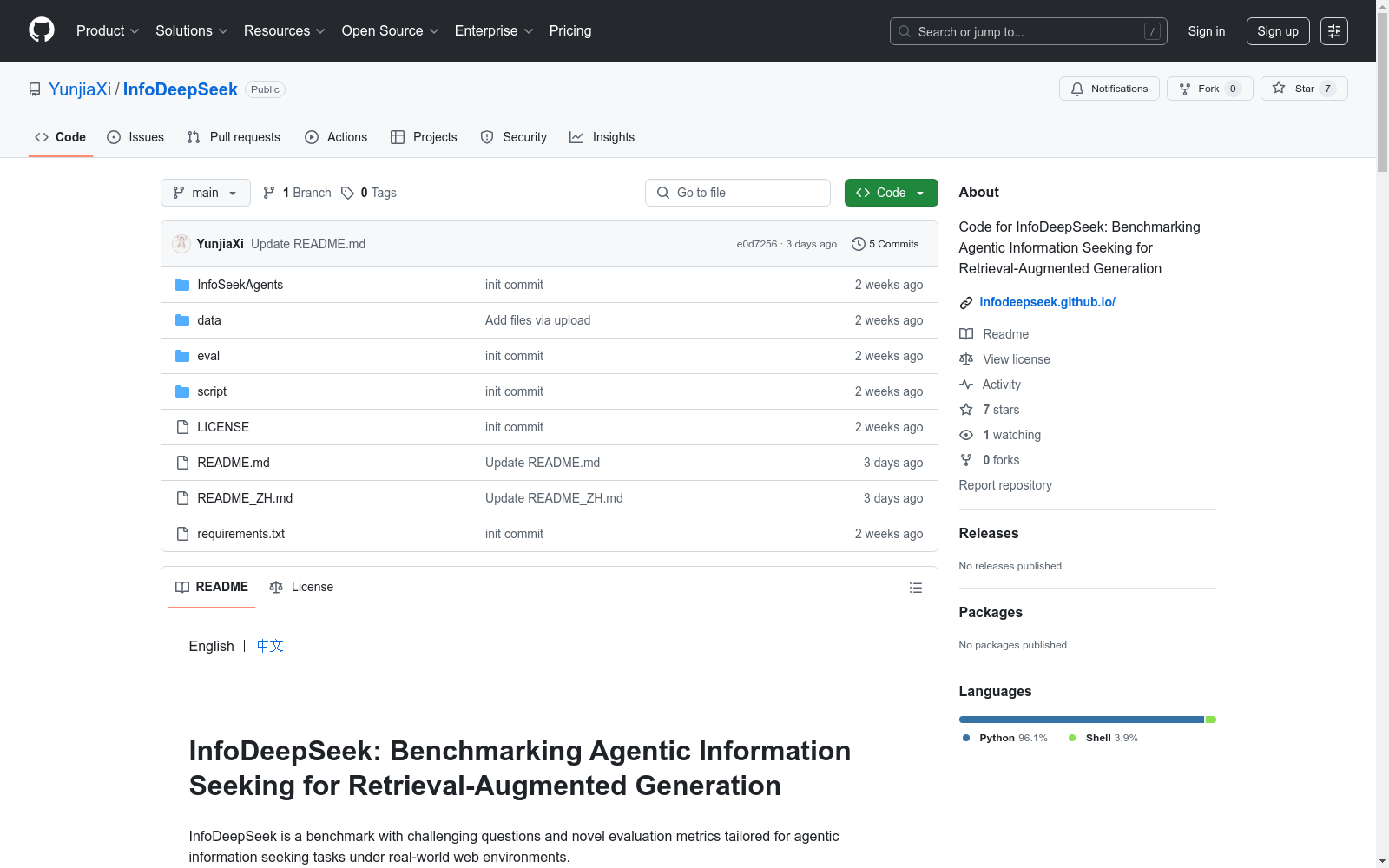
Task: Switch to the Projects tab
Action: click(424, 137)
